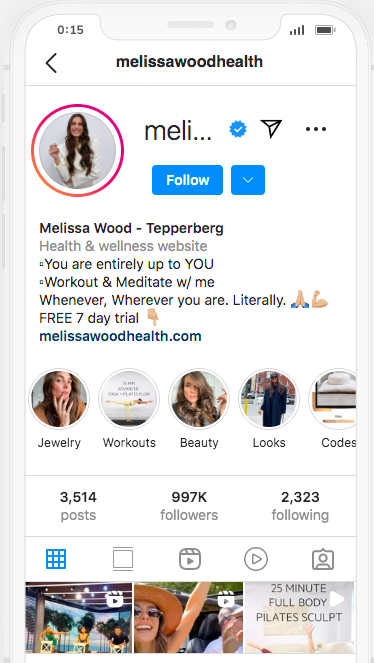Open the Looks story highlight
This screenshot has height=663, width=374.
(x=269, y=399)
